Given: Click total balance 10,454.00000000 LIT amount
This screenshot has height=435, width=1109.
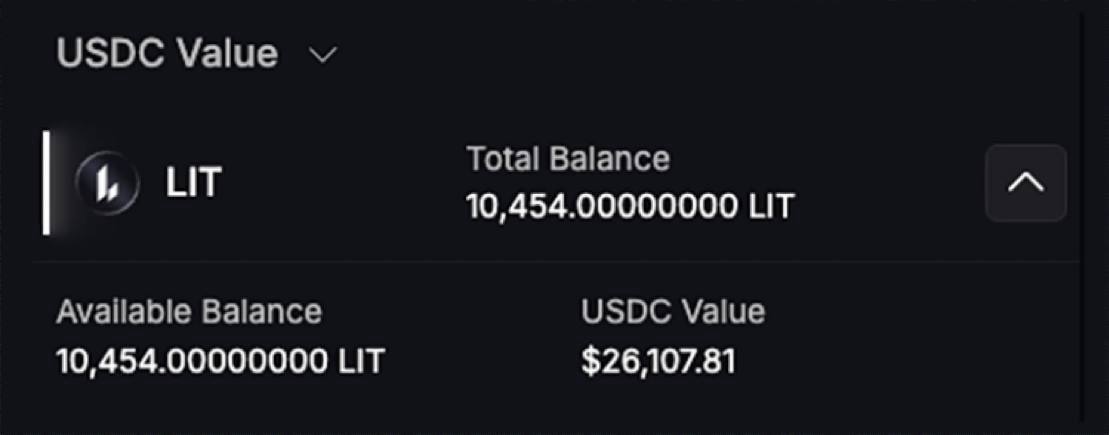Looking at the screenshot, I should click(x=630, y=207).
